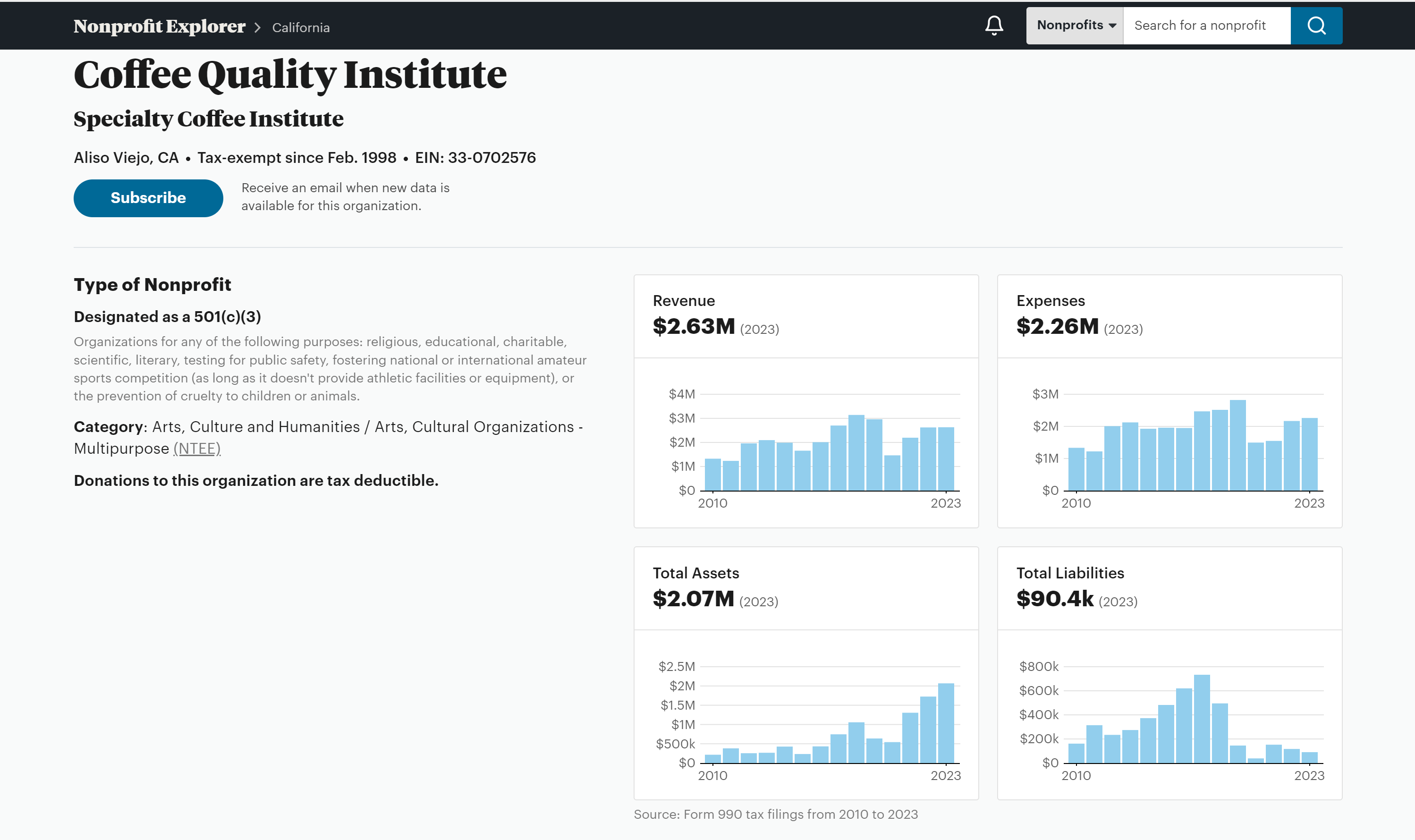Click 'Tax-exempt since Feb. 1998' text
This screenshot has height=840, width=1415.
click(297, 157)
